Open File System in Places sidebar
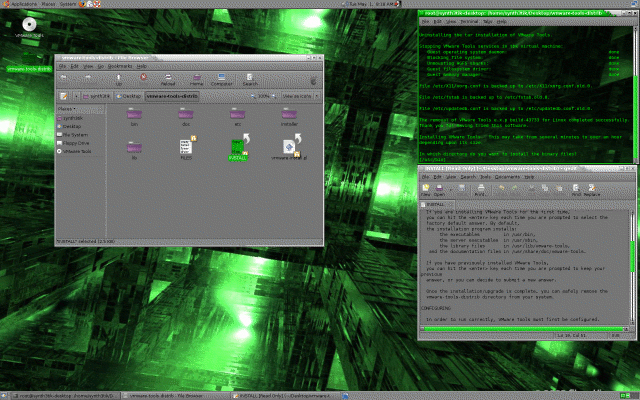This screenshot has height=400, width=640. (72, 135)
